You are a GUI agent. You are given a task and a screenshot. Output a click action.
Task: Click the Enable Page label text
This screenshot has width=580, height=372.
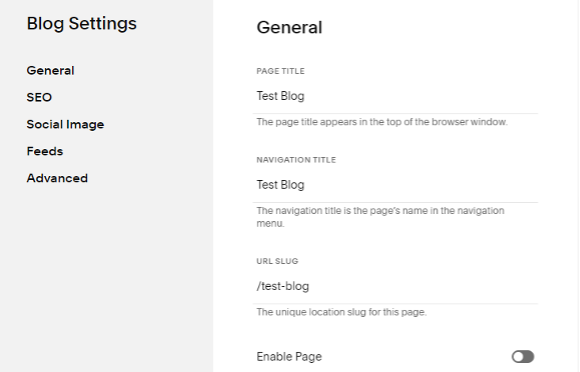(x=289, y=357)
